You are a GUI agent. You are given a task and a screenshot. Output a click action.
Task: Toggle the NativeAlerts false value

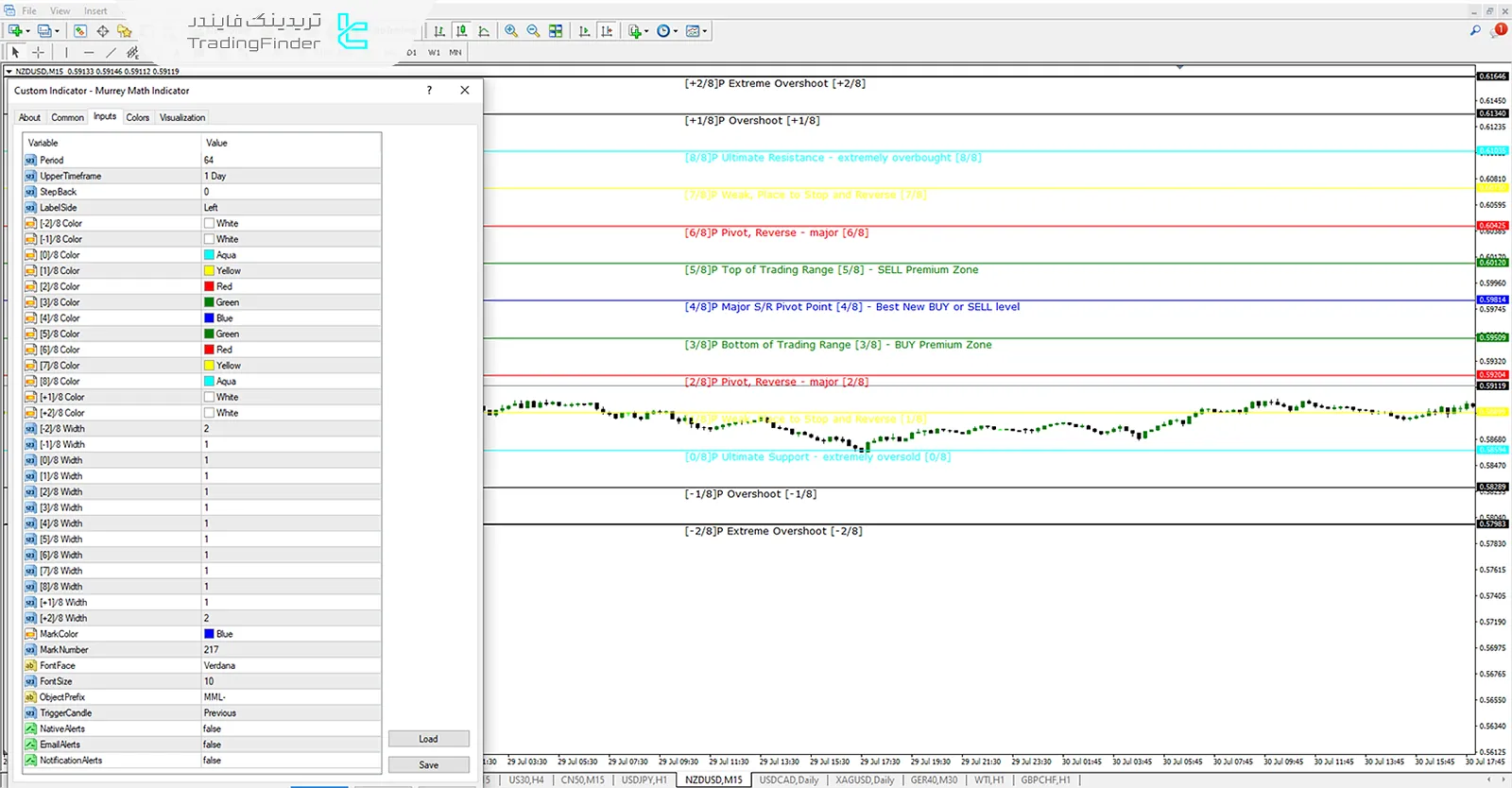[213, 728]
